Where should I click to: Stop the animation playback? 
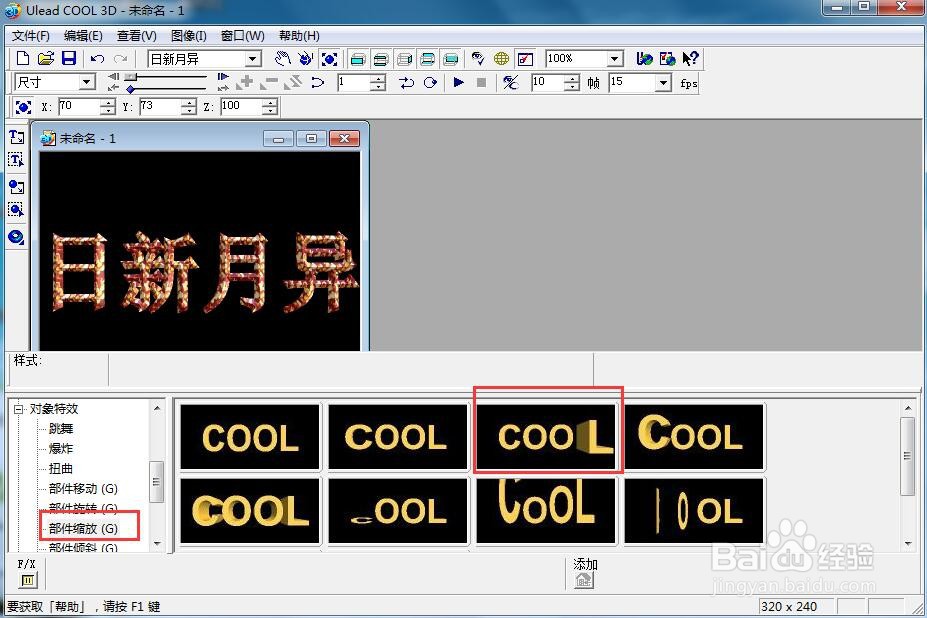481,82
